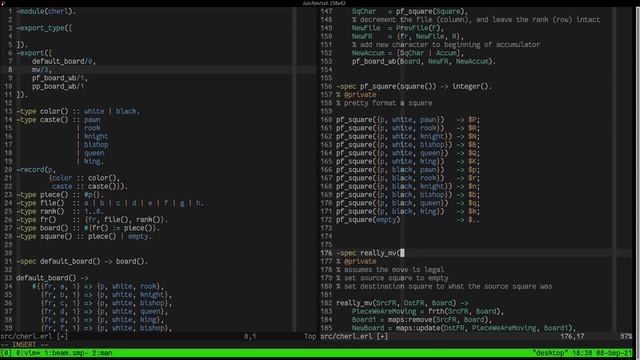Click line 13 -type color() definition
The width and height of the screenshot is (640, 360).
click(x=78, y=111)
